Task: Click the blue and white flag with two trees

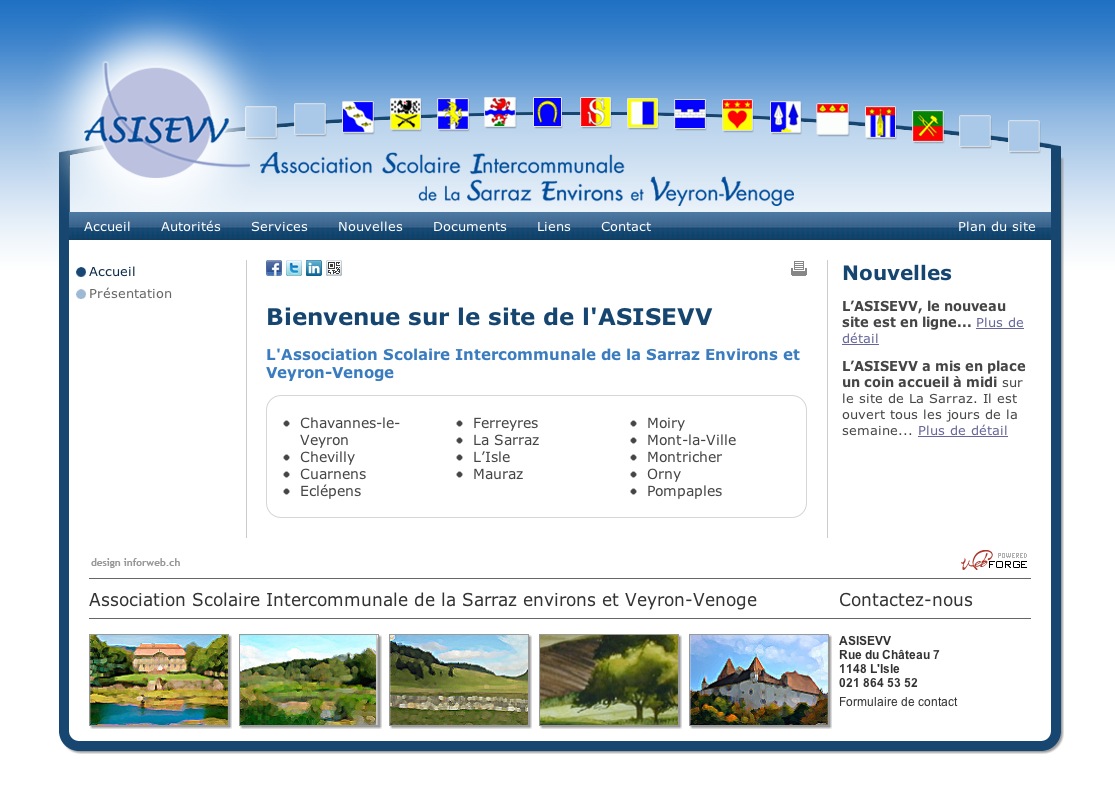Action: [x=785, y=117]
